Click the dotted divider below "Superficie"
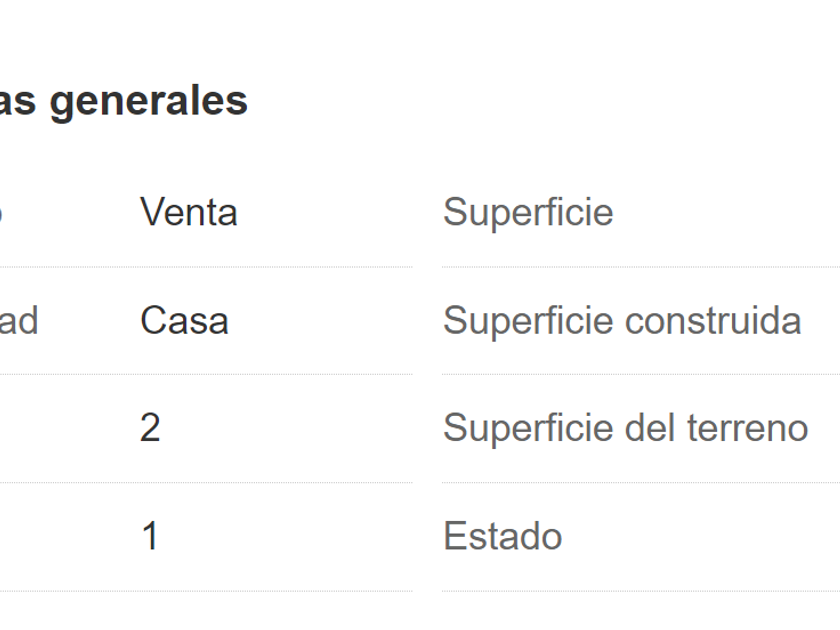The image size is (840, 630). click(x=640, y=267)
